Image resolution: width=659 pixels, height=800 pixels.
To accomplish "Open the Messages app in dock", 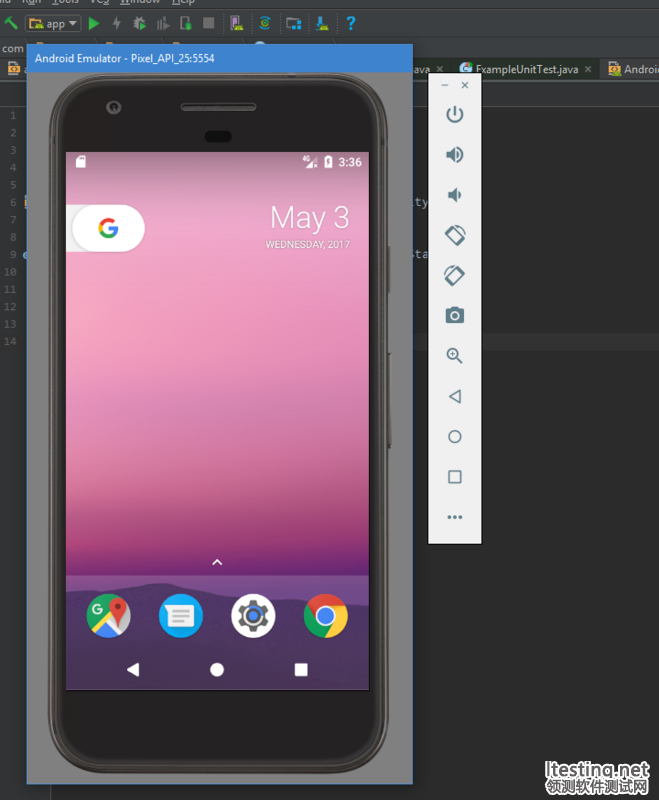I will point(181,616).
